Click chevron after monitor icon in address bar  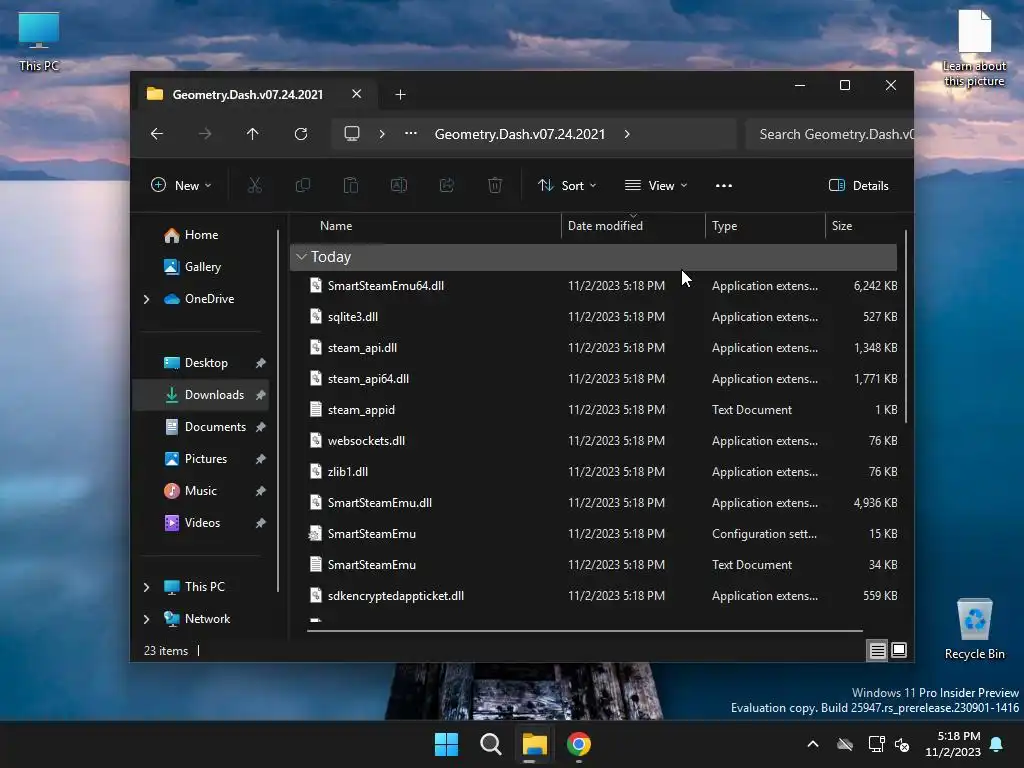tap(382, 134)
